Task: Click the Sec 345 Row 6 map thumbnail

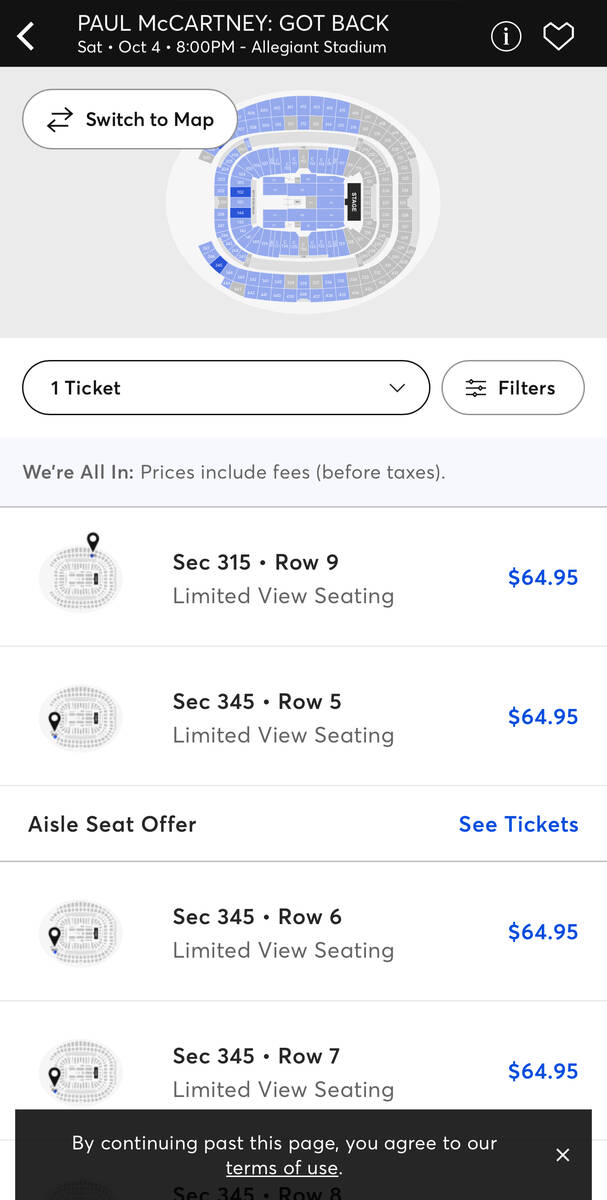Action: coord(81,932)
